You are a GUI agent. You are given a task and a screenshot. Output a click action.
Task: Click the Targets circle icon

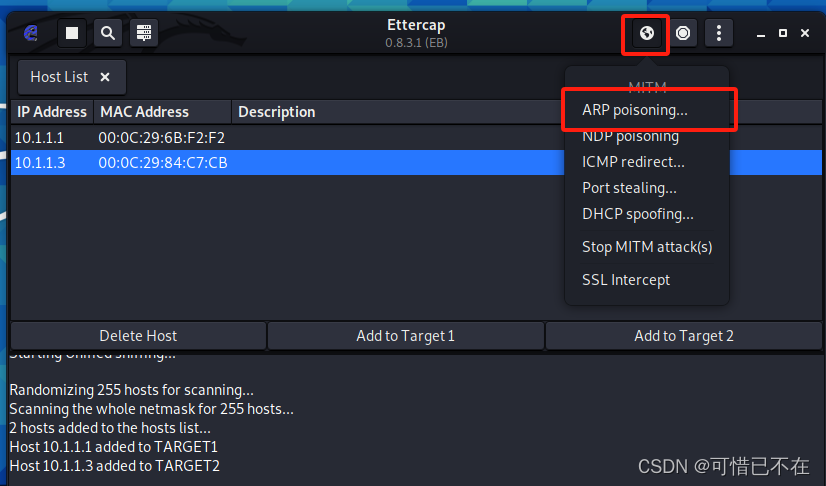(683, 33)
